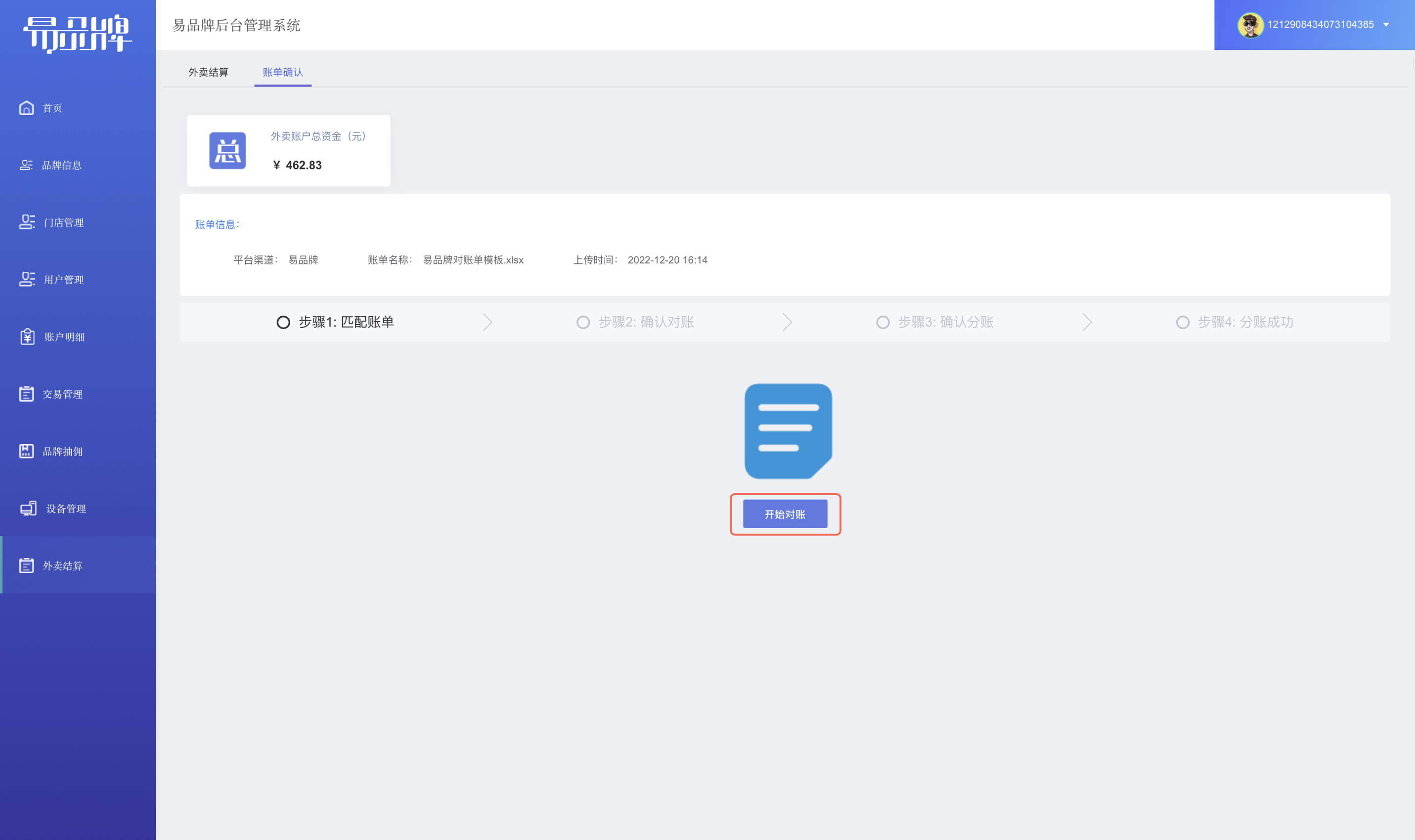This screenshot has width=1415, height=840.
Task: Select the 步骤2 确认对账 step circle
Action: (x=582, y=322)
